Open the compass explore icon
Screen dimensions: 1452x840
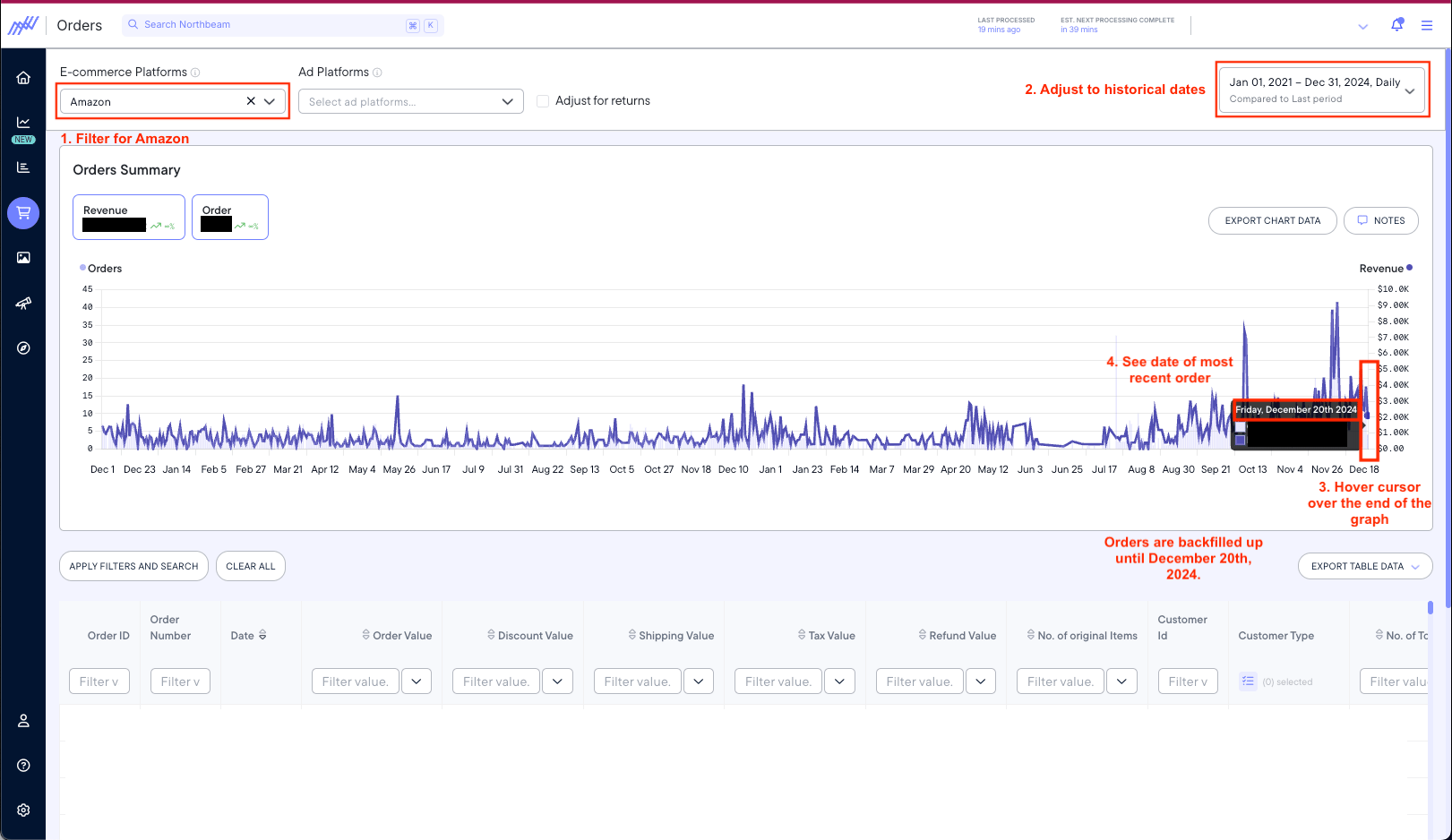pos(23,348)
